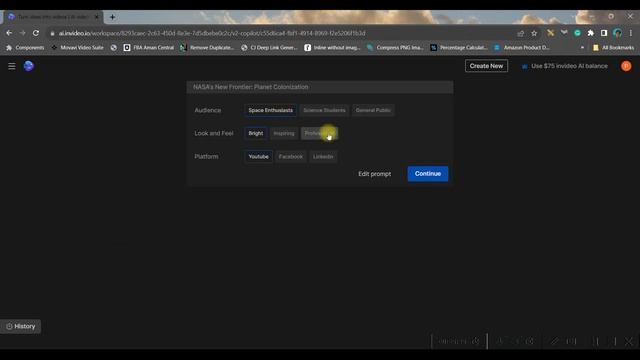Reload the current page
This screenshot has height=360, width=640.
click(36, 33)
